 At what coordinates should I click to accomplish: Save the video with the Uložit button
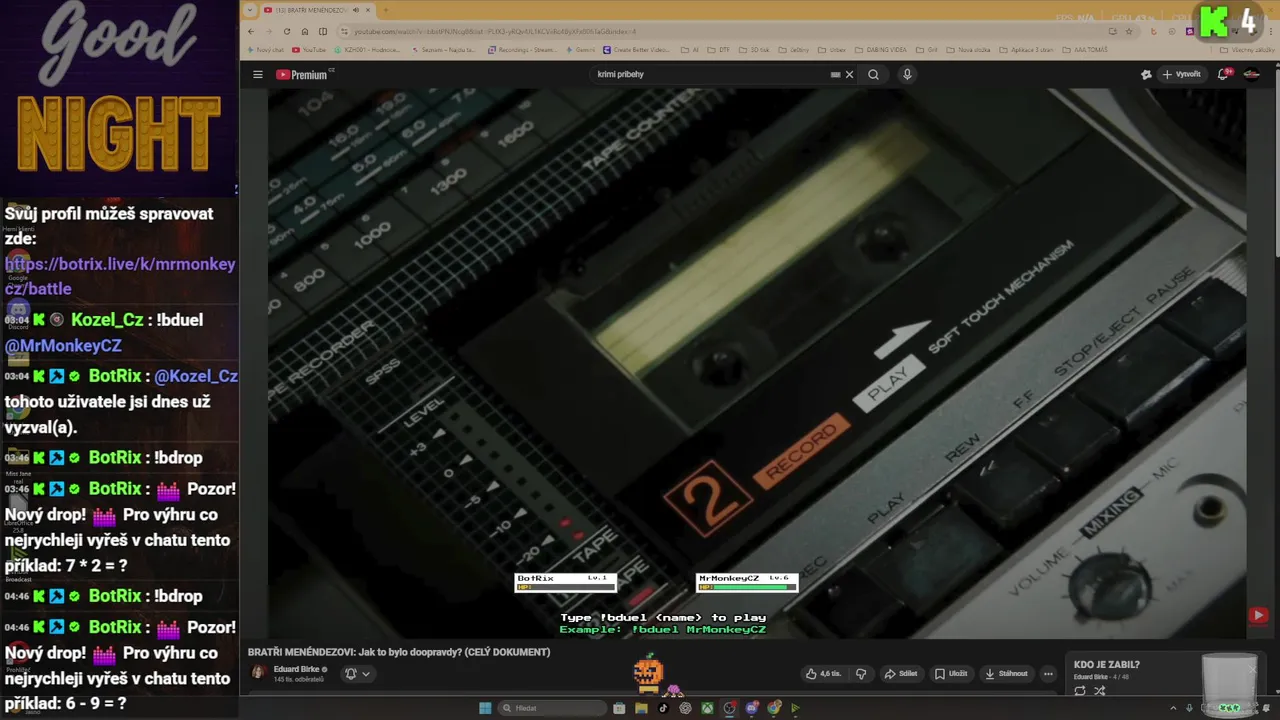(951, 674)
